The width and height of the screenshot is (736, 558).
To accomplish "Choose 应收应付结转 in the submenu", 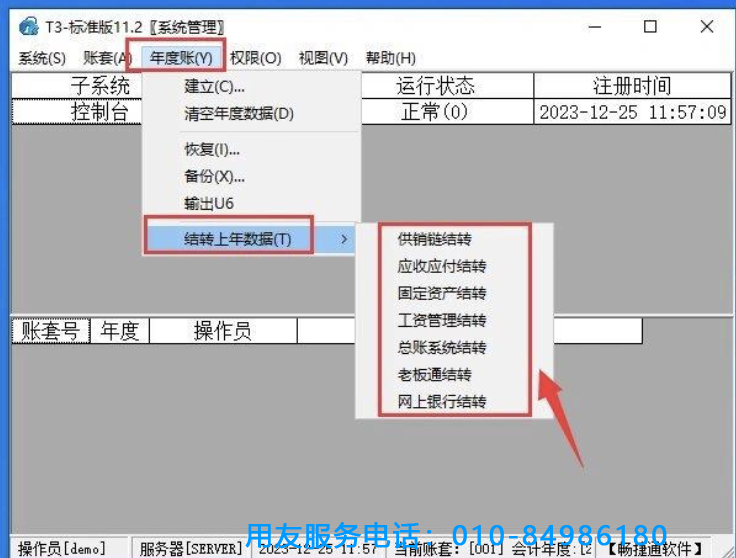I will point(441,267).
